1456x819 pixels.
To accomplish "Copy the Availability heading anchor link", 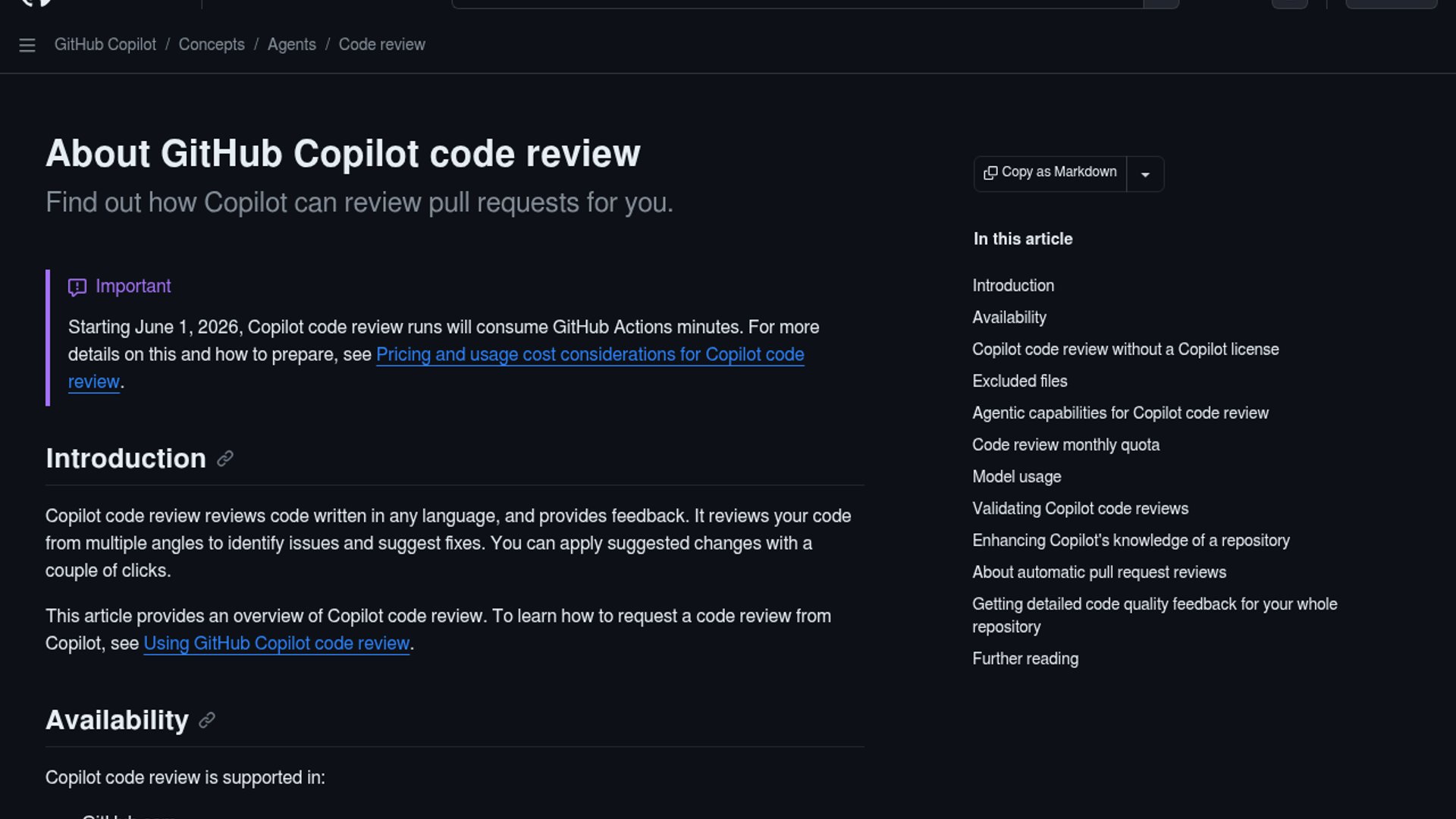I will (x=207, y=720).
